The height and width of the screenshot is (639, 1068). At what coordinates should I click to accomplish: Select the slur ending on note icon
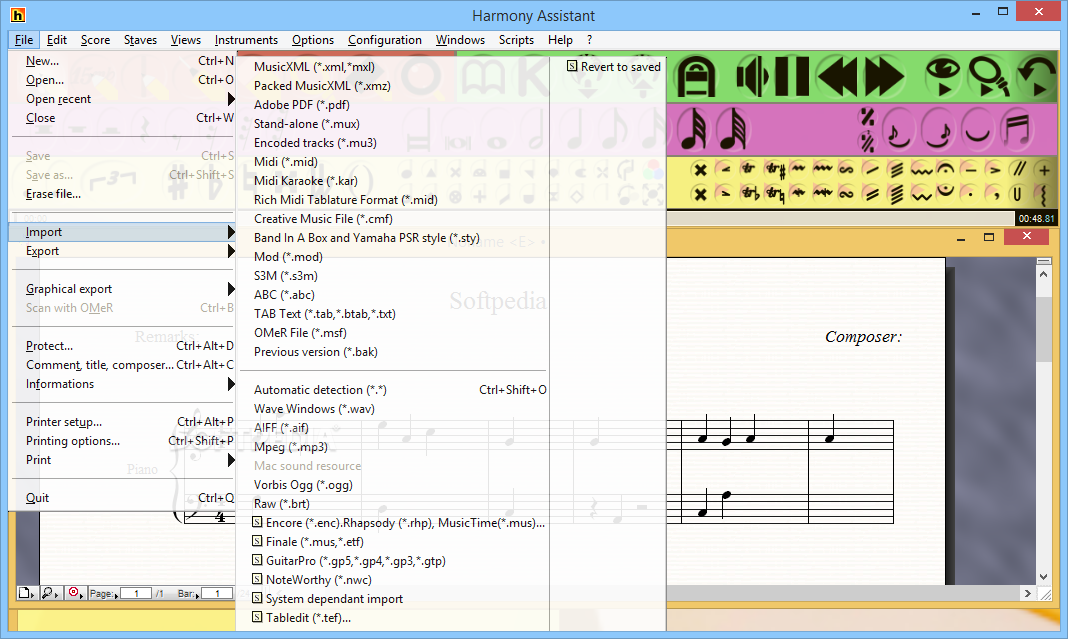click(938, 129)
